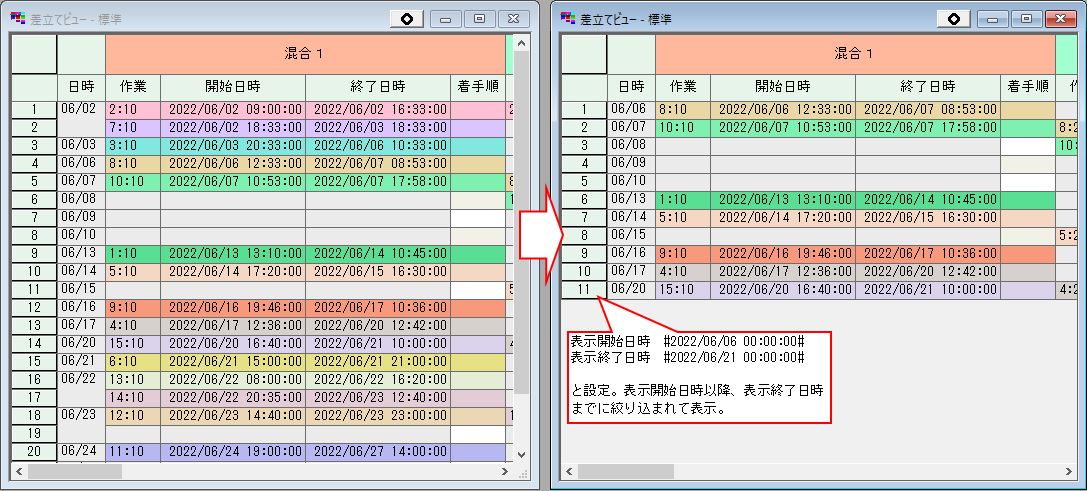Viewport: 1087px width, 491px height.
Task: Minimize the left 差立てビュー window
Action: [x=446, y=19]
